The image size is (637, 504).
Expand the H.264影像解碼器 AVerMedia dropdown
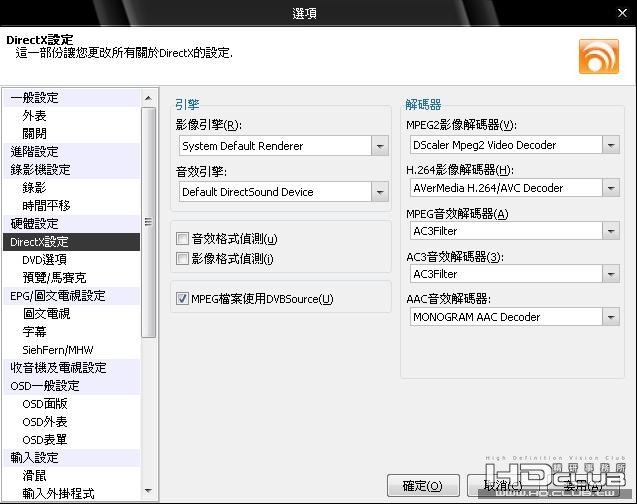coord(611,188)
